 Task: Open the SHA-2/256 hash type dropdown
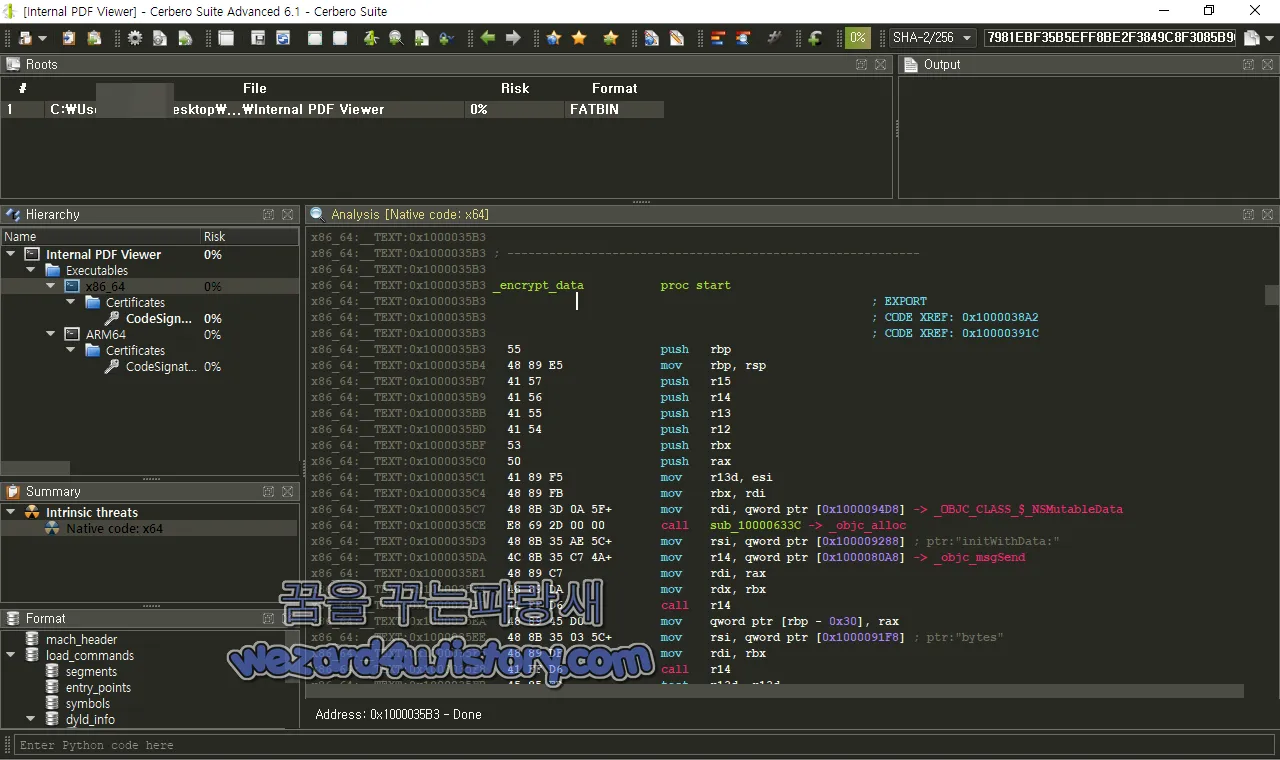click(933, 38)
